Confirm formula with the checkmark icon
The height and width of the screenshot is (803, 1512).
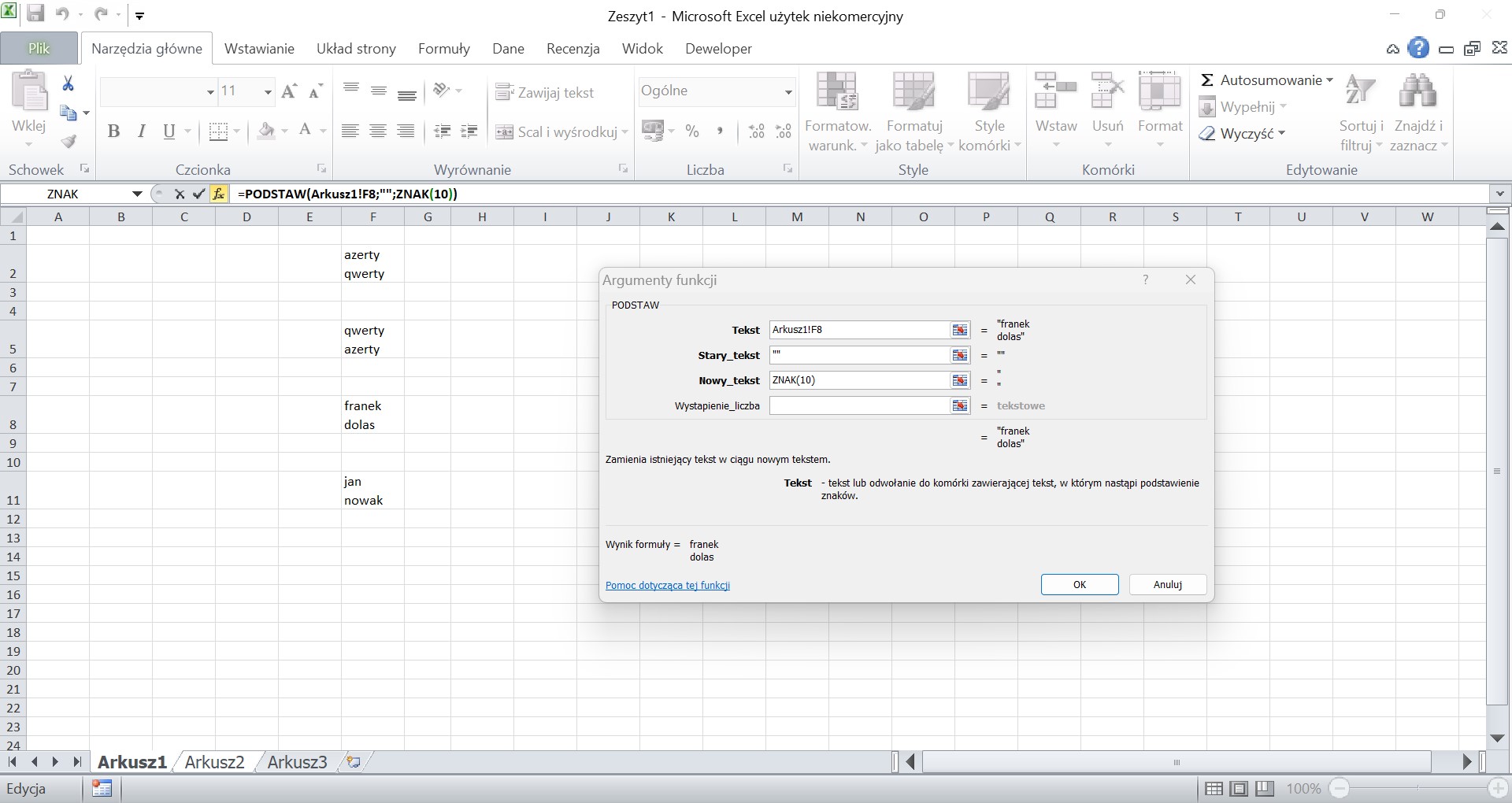[198, 194]
